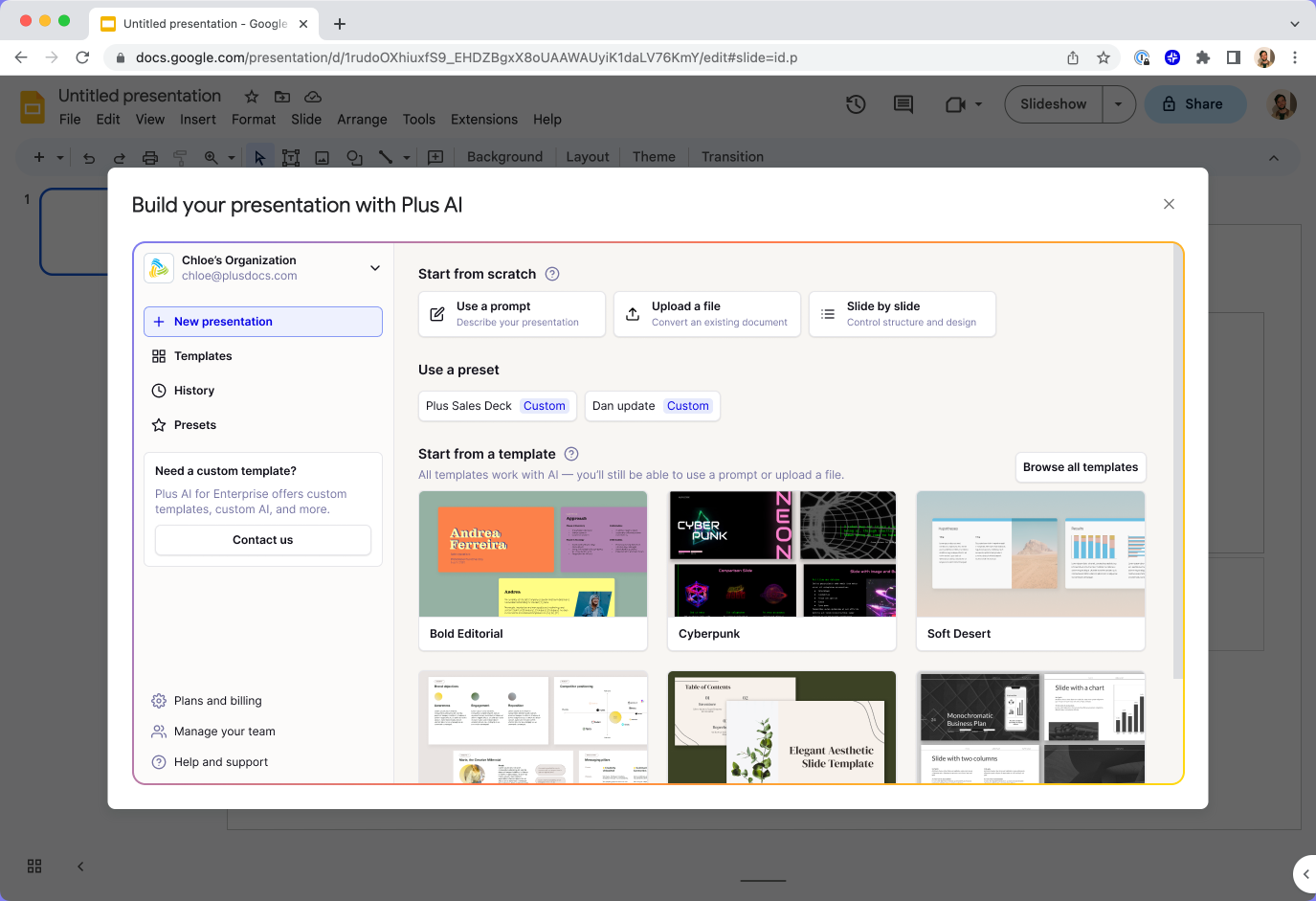Bookmark this page with star icon
This screenshot has width=1316, height=901.
[1104, 57]
